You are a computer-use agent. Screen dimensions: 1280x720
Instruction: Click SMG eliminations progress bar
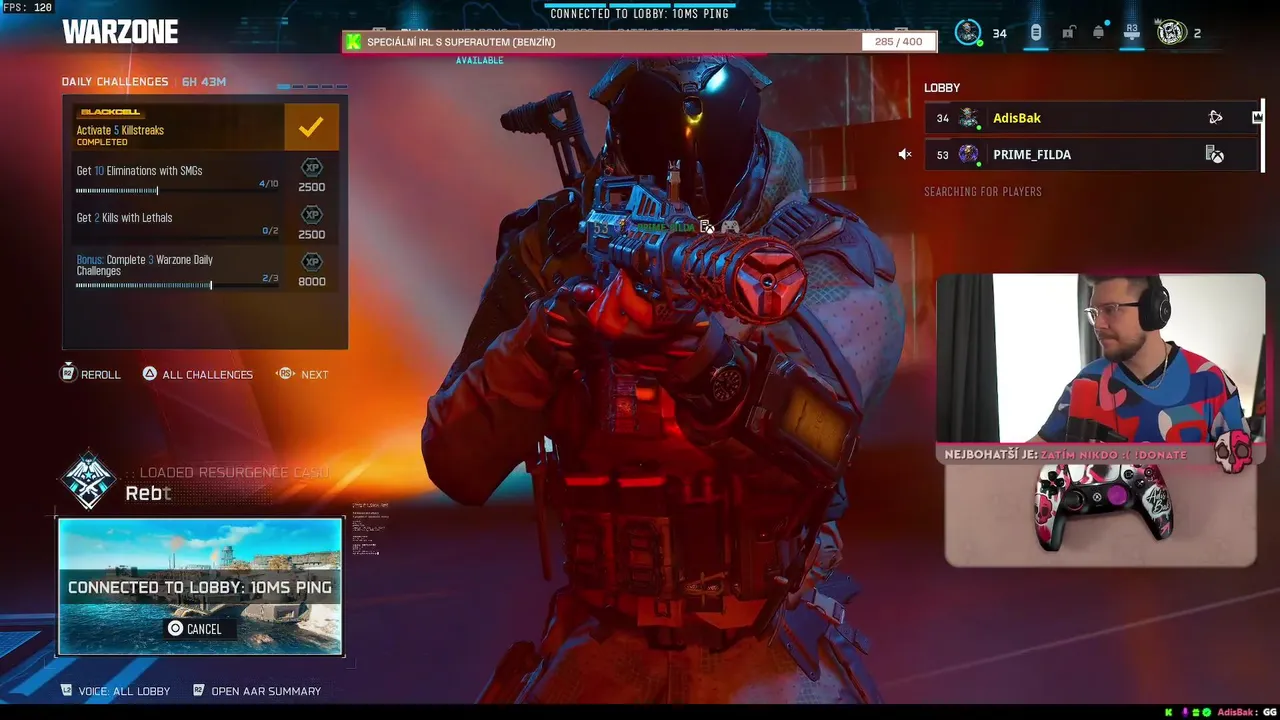[x=177, y=190]
